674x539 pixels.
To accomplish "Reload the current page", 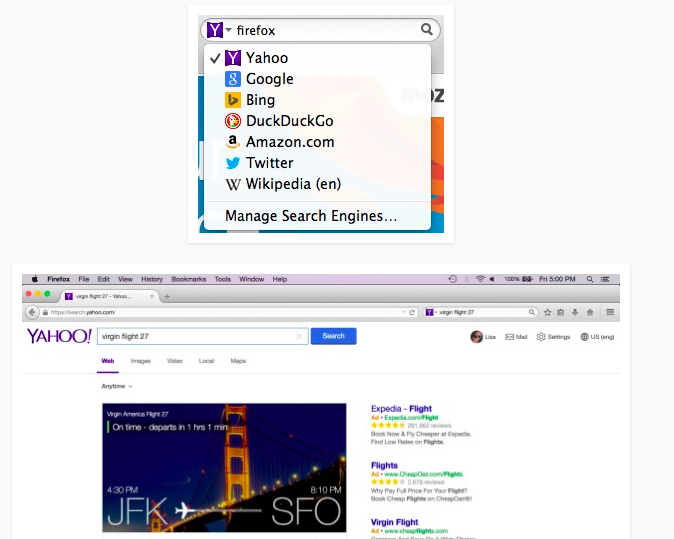I will 412,312.
